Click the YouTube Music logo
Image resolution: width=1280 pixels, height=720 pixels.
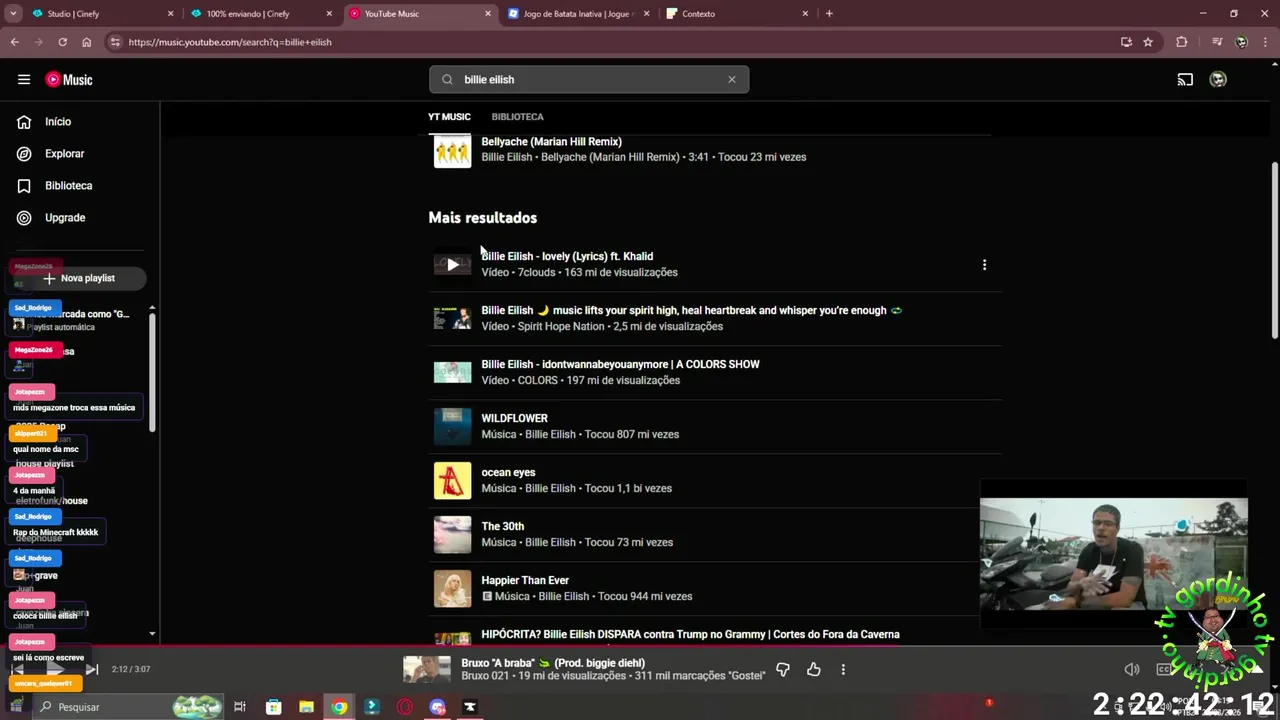click(69, 80)
